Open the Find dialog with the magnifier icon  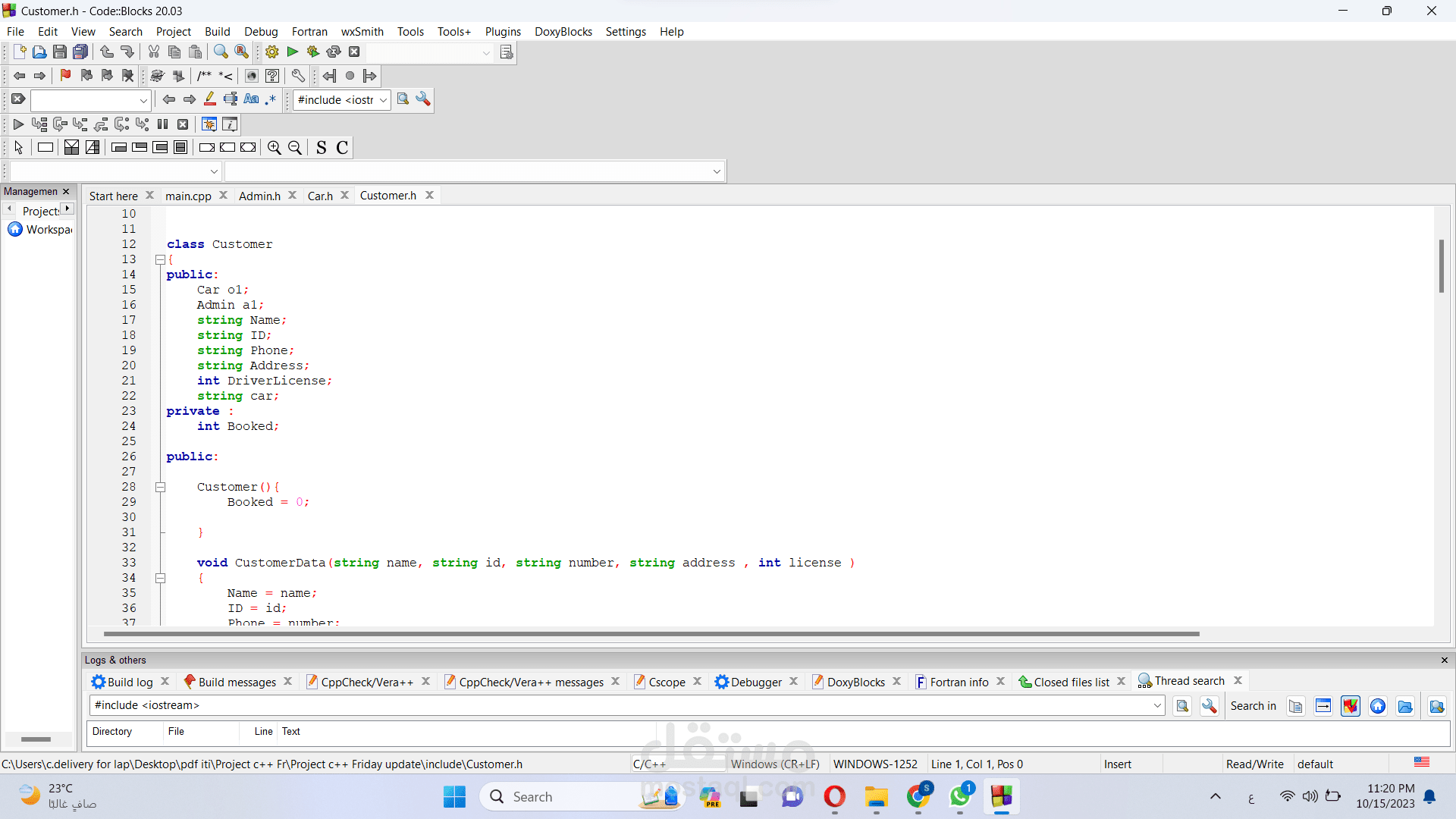[220, 52]
